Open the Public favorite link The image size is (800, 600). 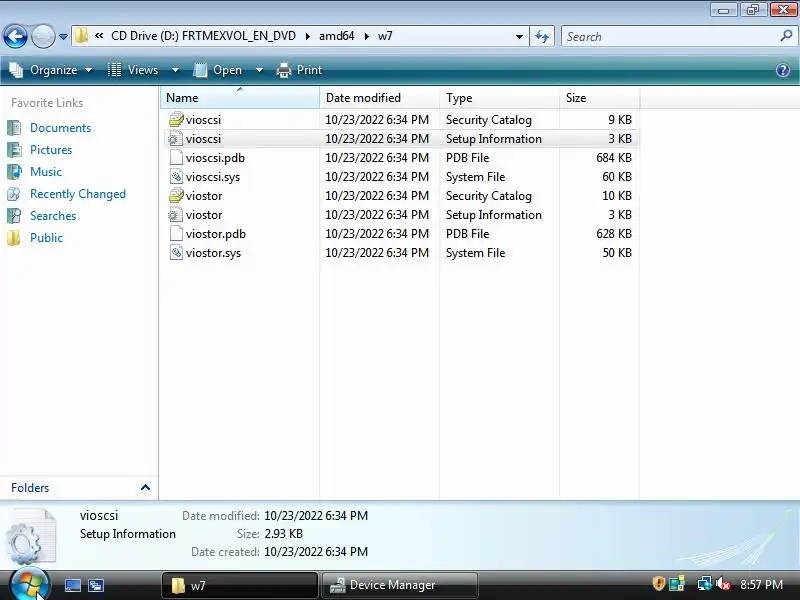point(46,238)
